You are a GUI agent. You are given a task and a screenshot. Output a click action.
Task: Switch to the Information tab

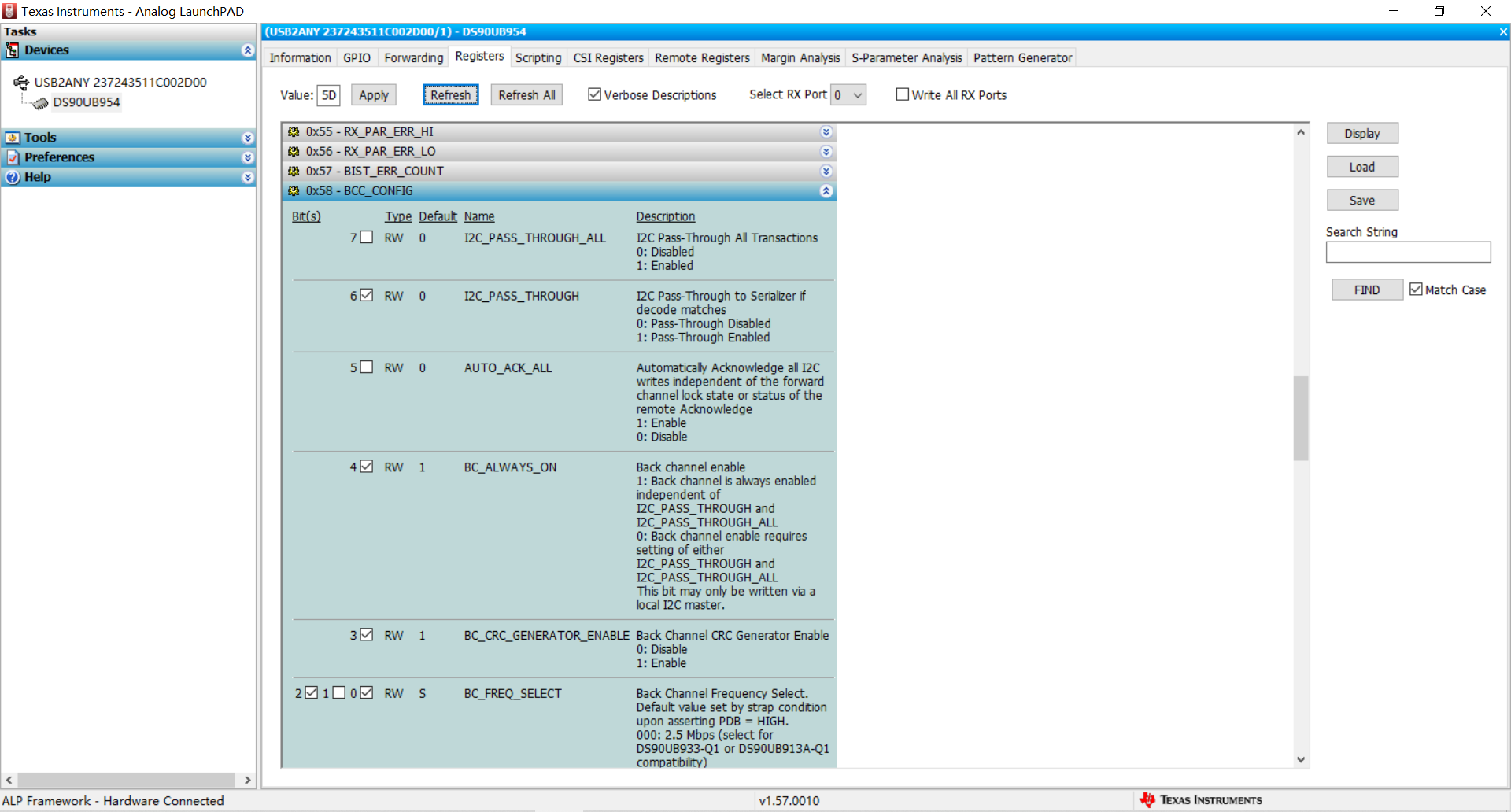[300, 58]
